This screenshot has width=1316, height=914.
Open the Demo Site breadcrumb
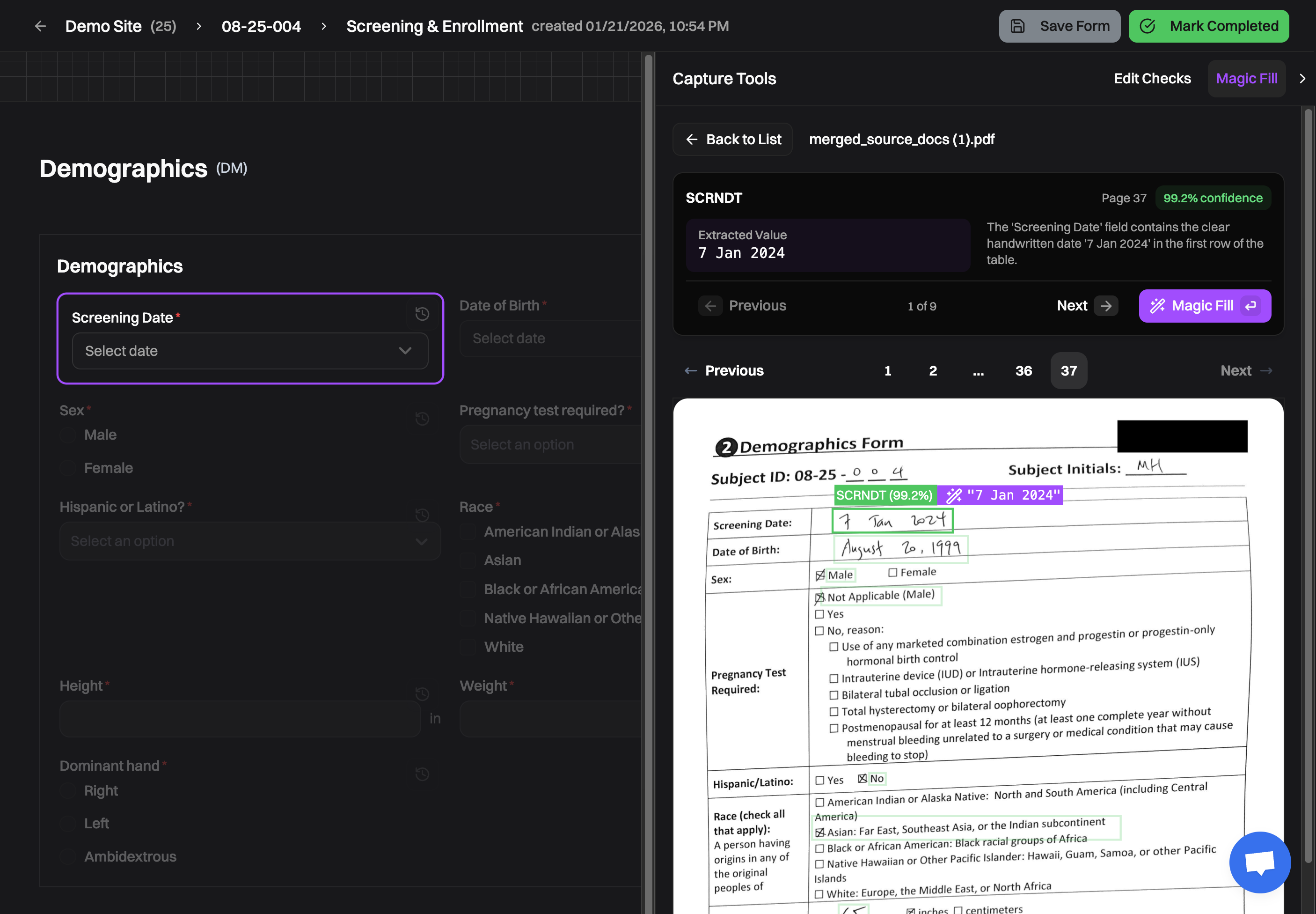pos(120,26)
